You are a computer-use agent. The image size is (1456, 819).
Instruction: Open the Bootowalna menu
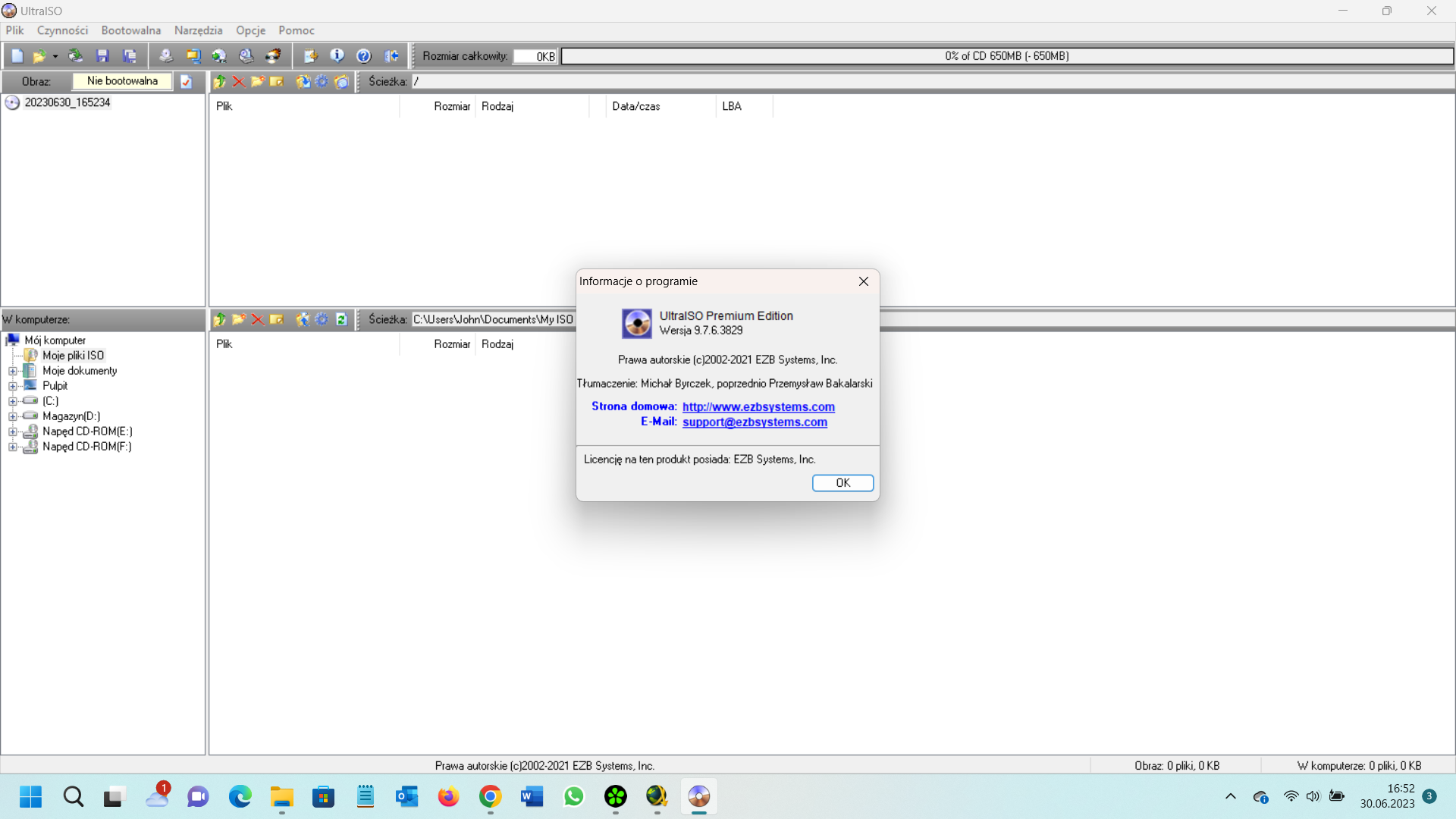[131, 30]
